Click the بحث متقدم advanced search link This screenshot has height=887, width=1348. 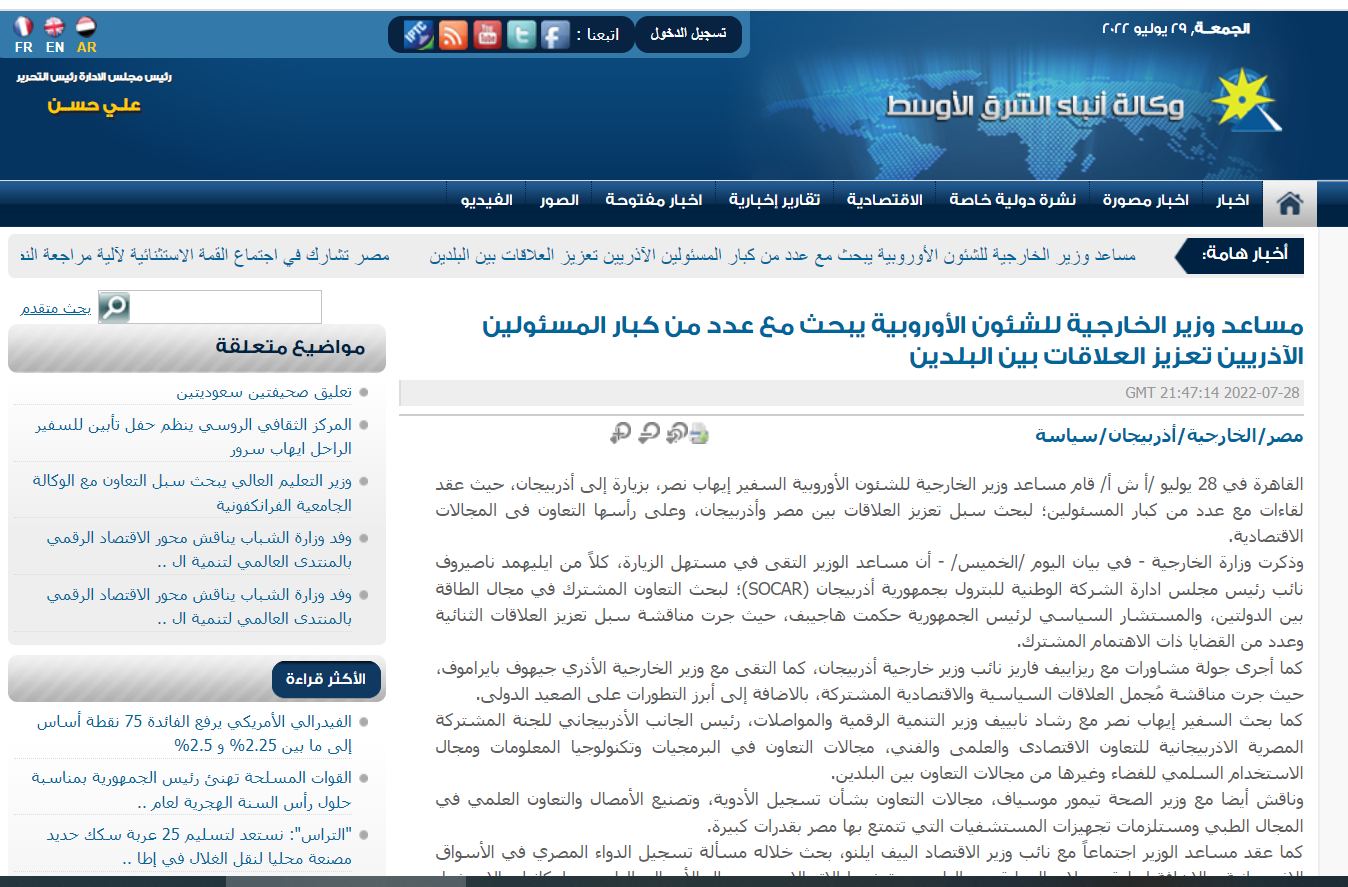click(x=56, y=307)
